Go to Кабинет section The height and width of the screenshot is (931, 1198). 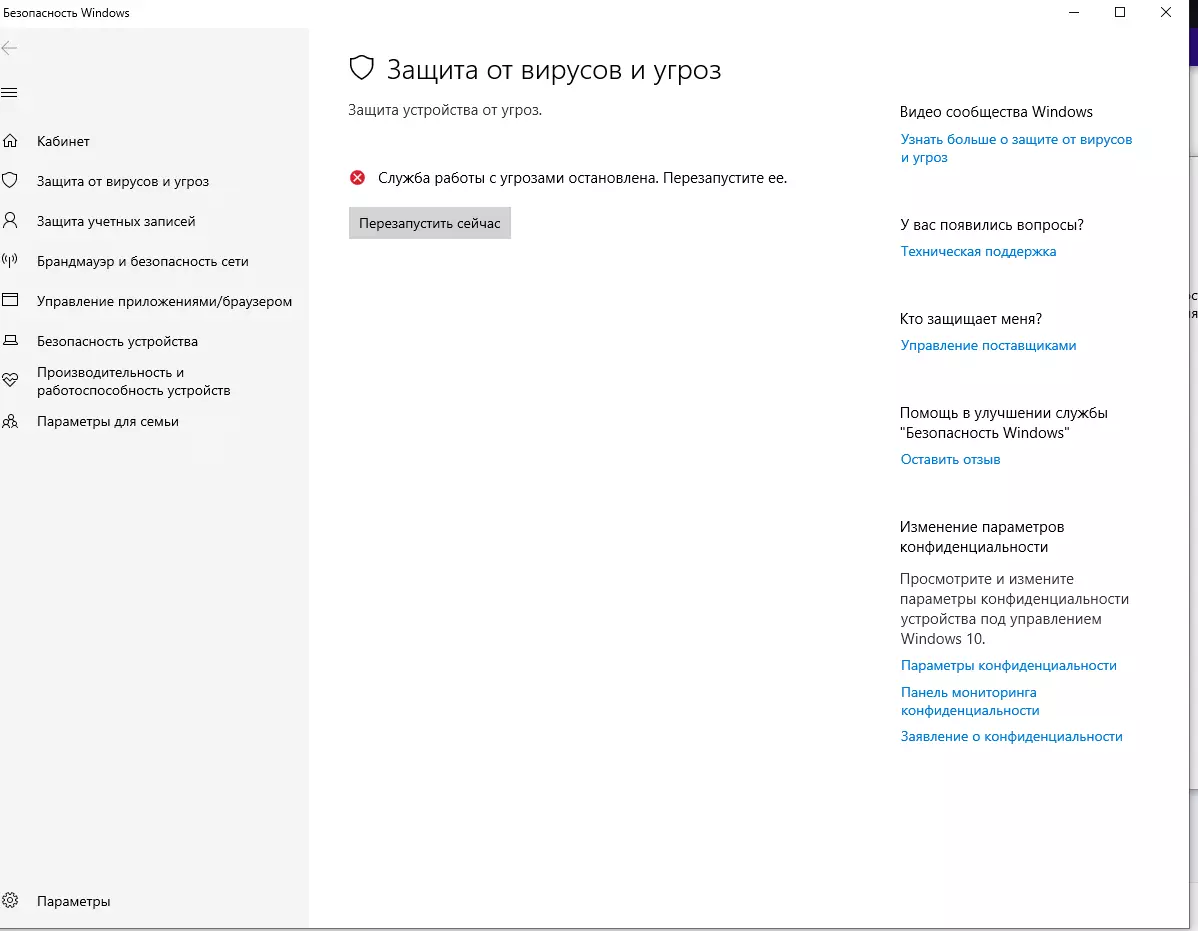coord(63,141)
